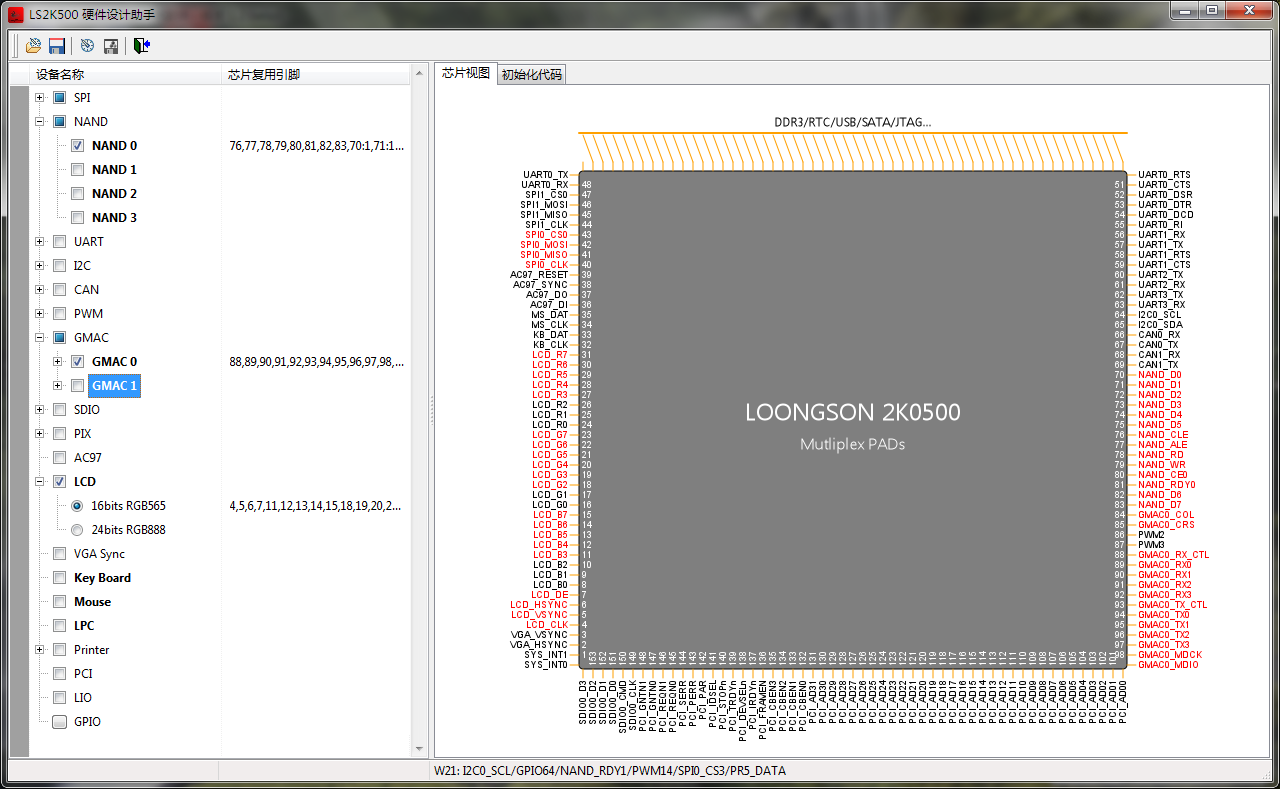Open the 初始化代码 tab

pos(532,75)
